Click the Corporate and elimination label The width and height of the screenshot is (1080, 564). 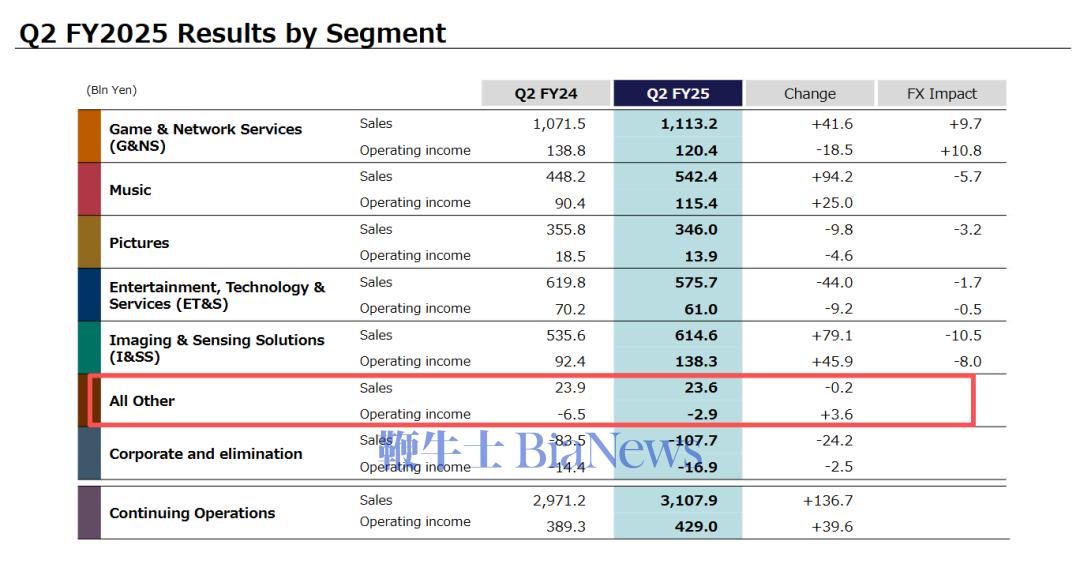(205, 454)
